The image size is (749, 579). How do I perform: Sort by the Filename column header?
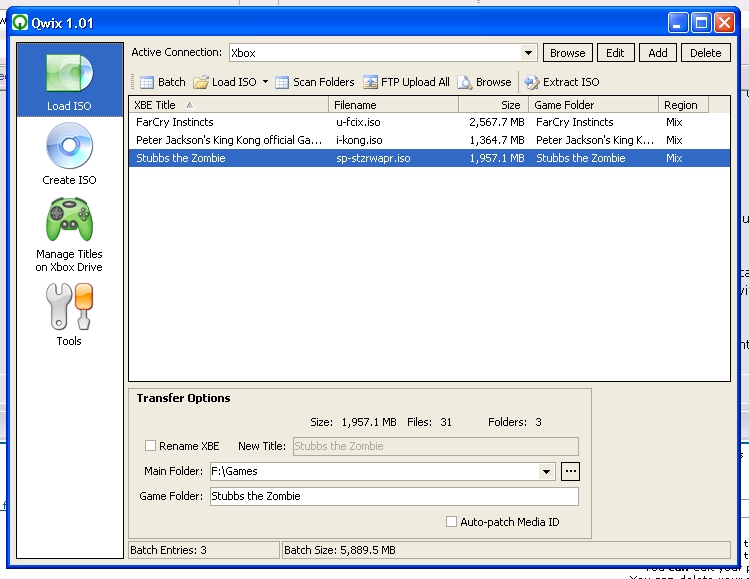click(x=394, y=105)
